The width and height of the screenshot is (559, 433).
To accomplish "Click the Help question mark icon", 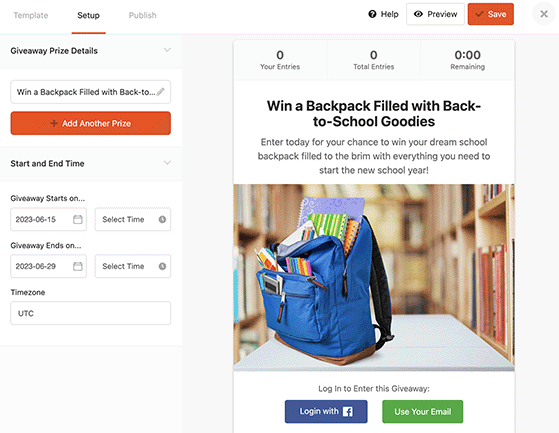I will point(372,14).
